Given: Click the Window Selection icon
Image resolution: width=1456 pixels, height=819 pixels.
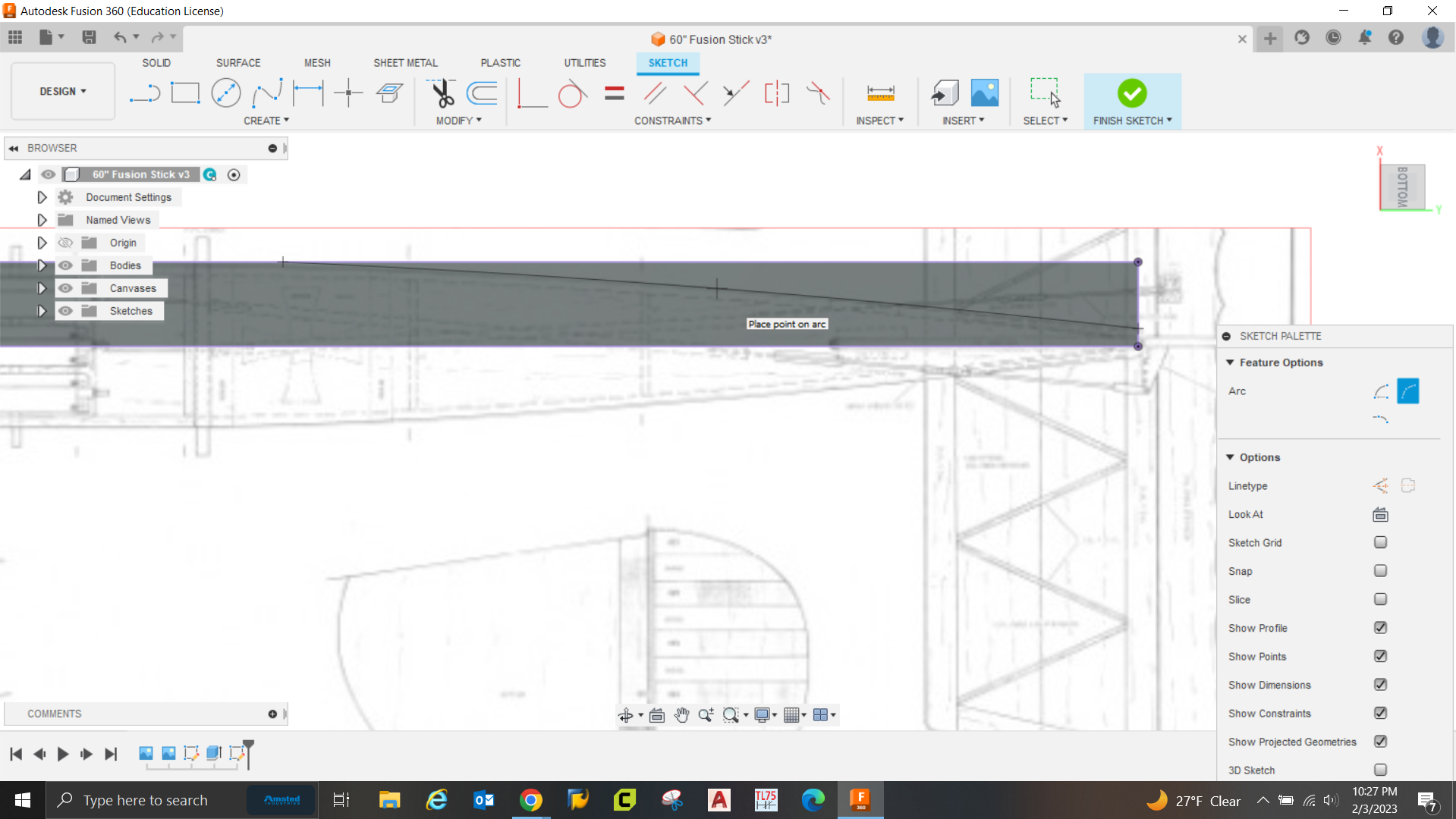Looking at the screenshot, I should 1045,93.
